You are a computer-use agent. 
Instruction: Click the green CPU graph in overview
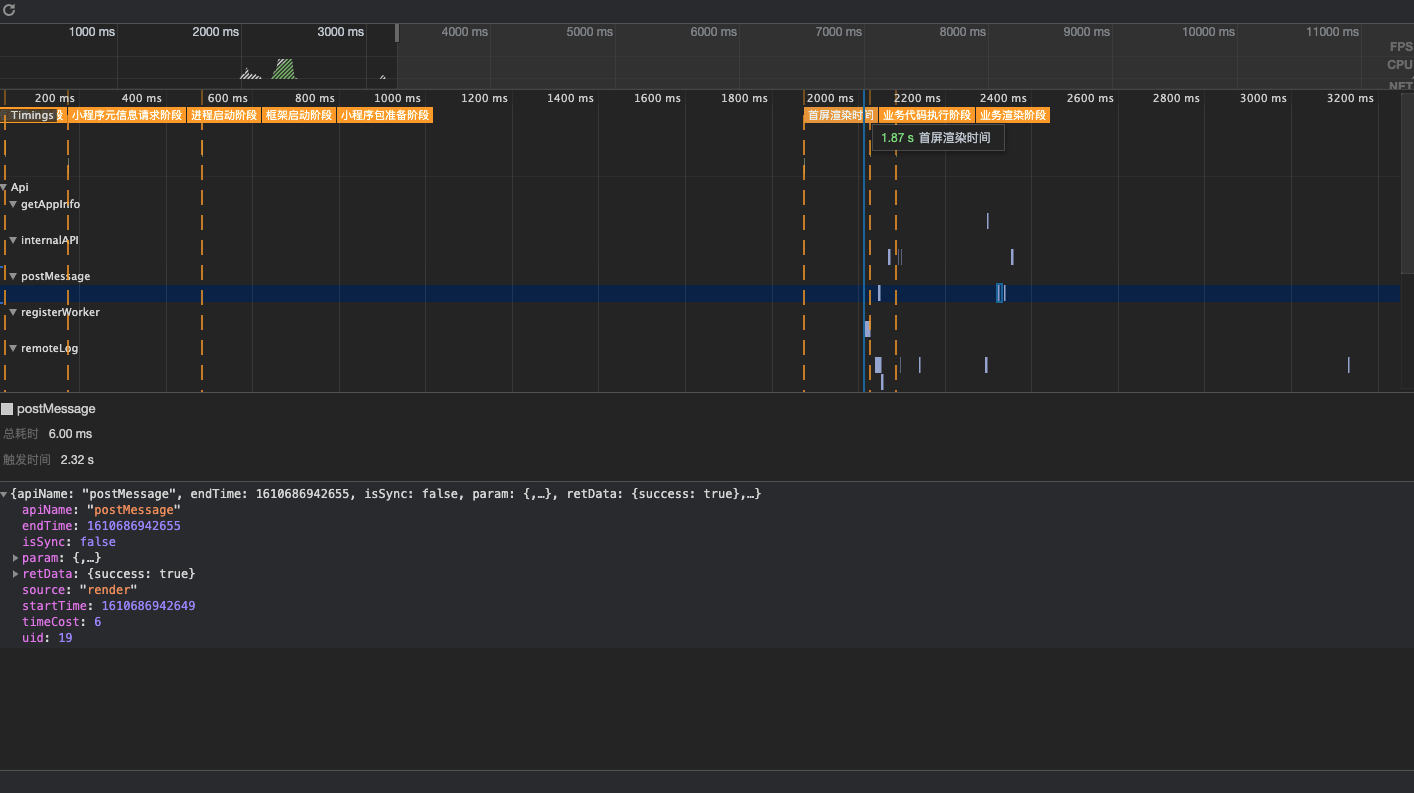[x=284, y=69]
